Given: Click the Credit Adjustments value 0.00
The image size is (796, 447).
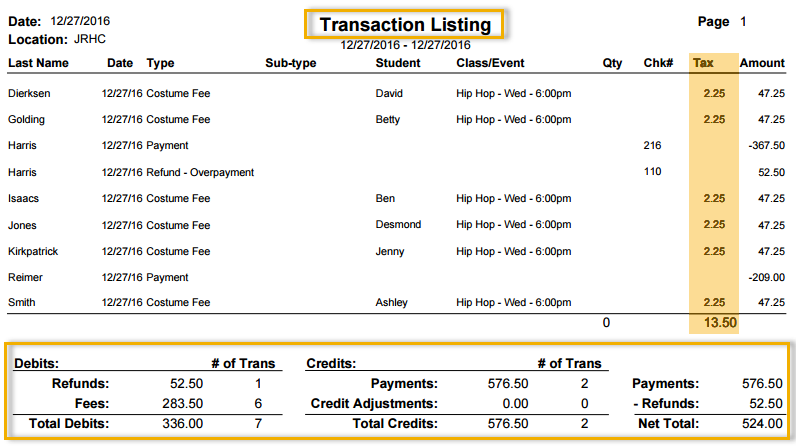Looking at the screenshot, I should [515, 404].
